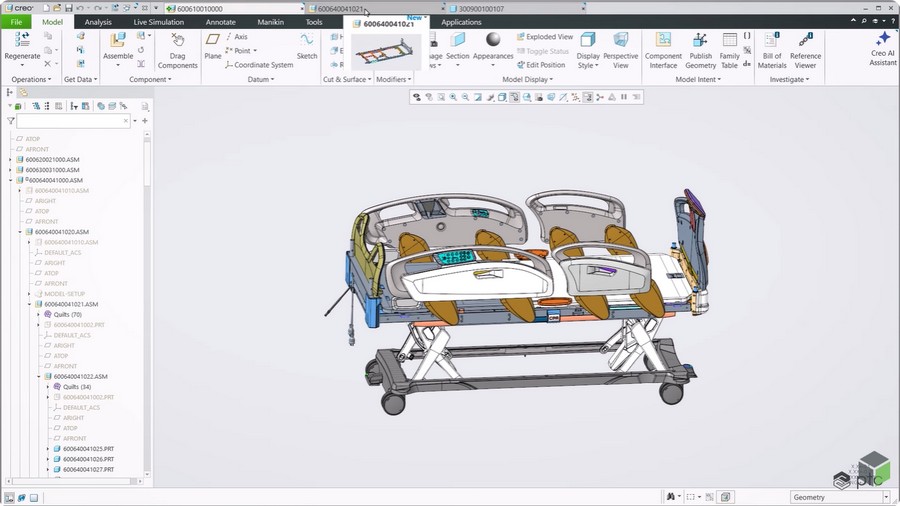Collapse 600640041000.ASM node

tap(10, 180)
